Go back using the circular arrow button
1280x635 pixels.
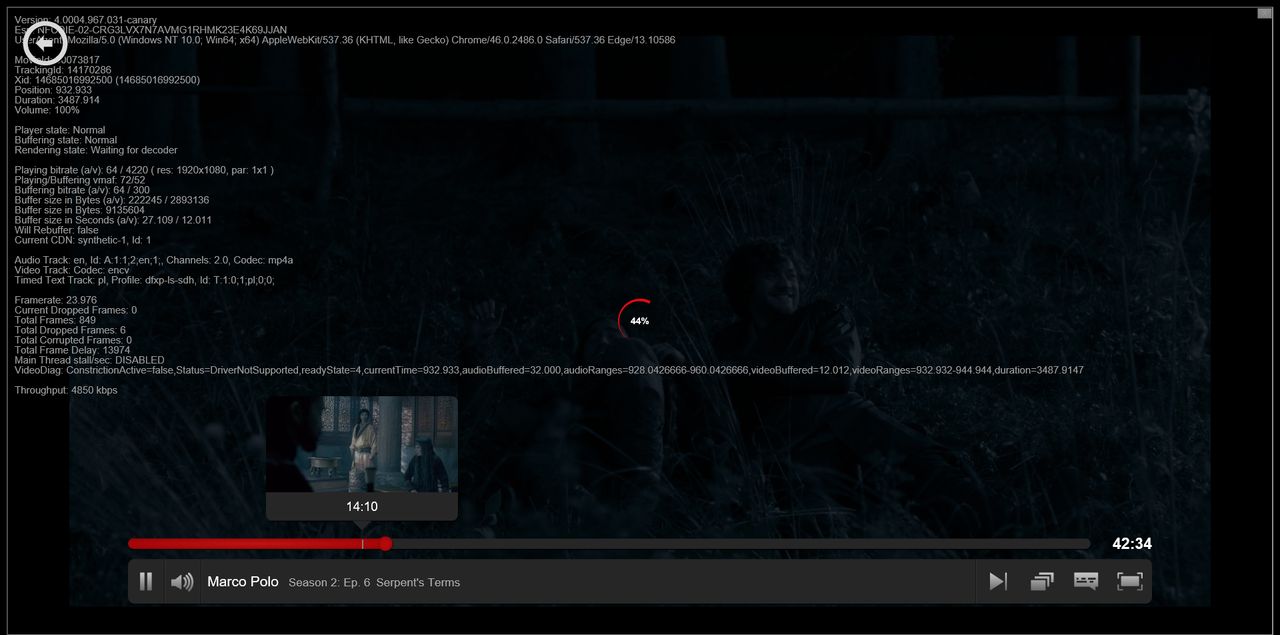click(x=45, y=44)
